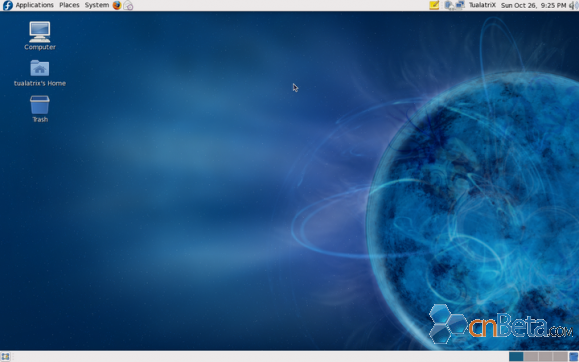Screen dimensions: 579x362
Task: Select the tualatrix's Home folder icon
Action: [x=40, y=73]
